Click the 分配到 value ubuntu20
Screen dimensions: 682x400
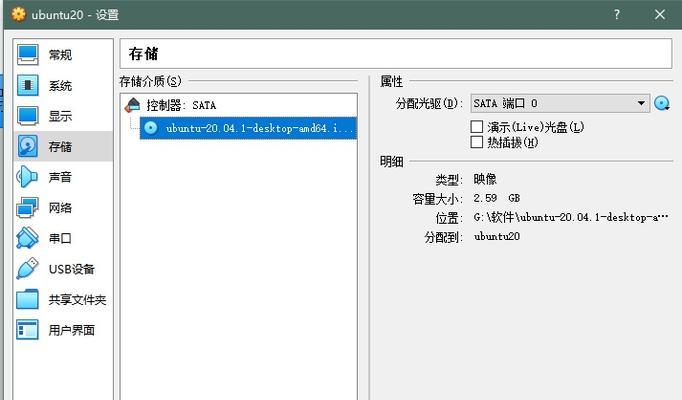click(x=497, y=236)
